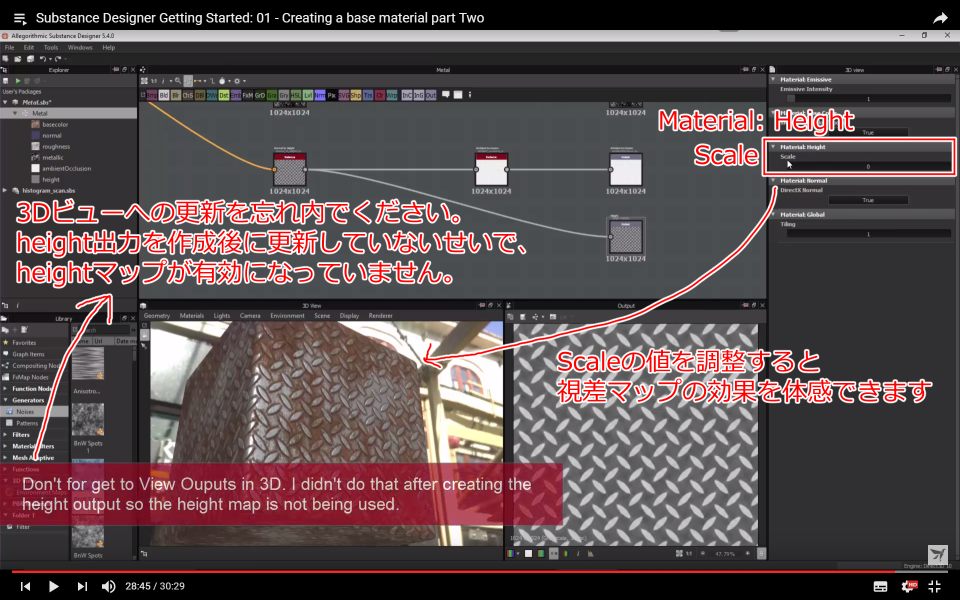Select the Anisotropic noise thumbnail
Screen dimensions: 960x600
point(88,365)
